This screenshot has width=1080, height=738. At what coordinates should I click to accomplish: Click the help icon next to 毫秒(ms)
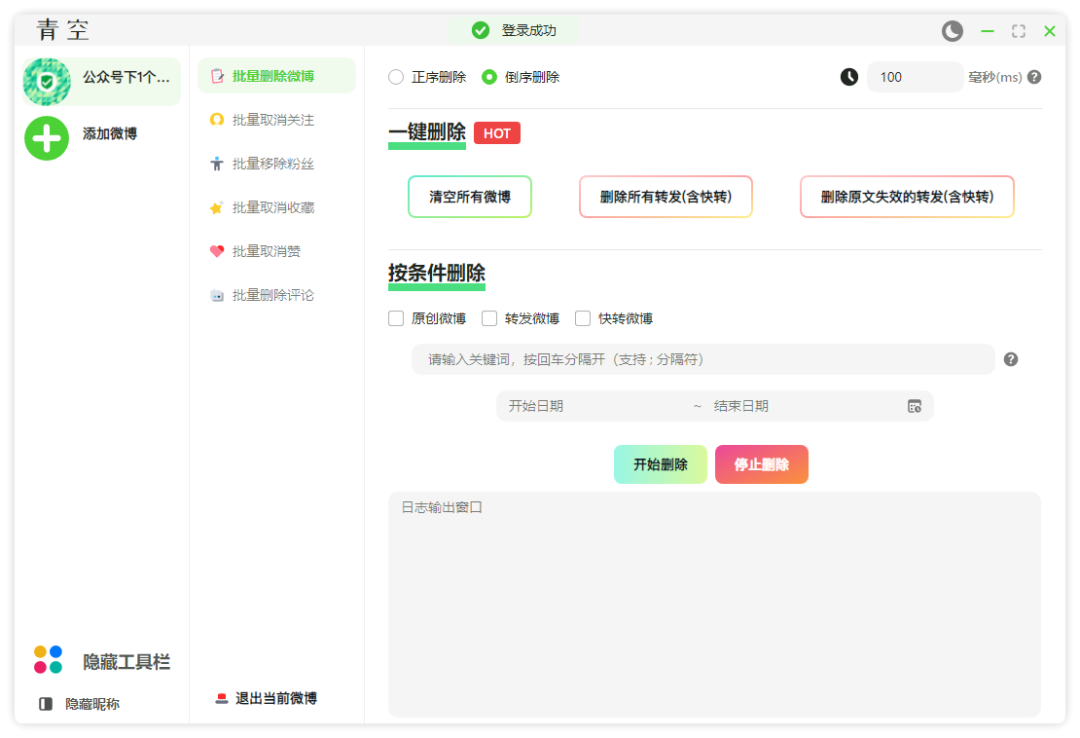[x=1034, y=77]
